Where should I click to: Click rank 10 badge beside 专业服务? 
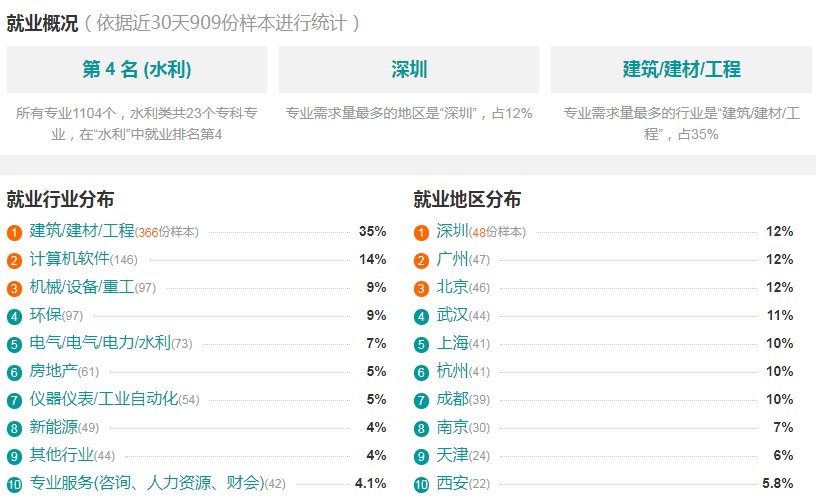pyautogui.click(x=15, y=485)
